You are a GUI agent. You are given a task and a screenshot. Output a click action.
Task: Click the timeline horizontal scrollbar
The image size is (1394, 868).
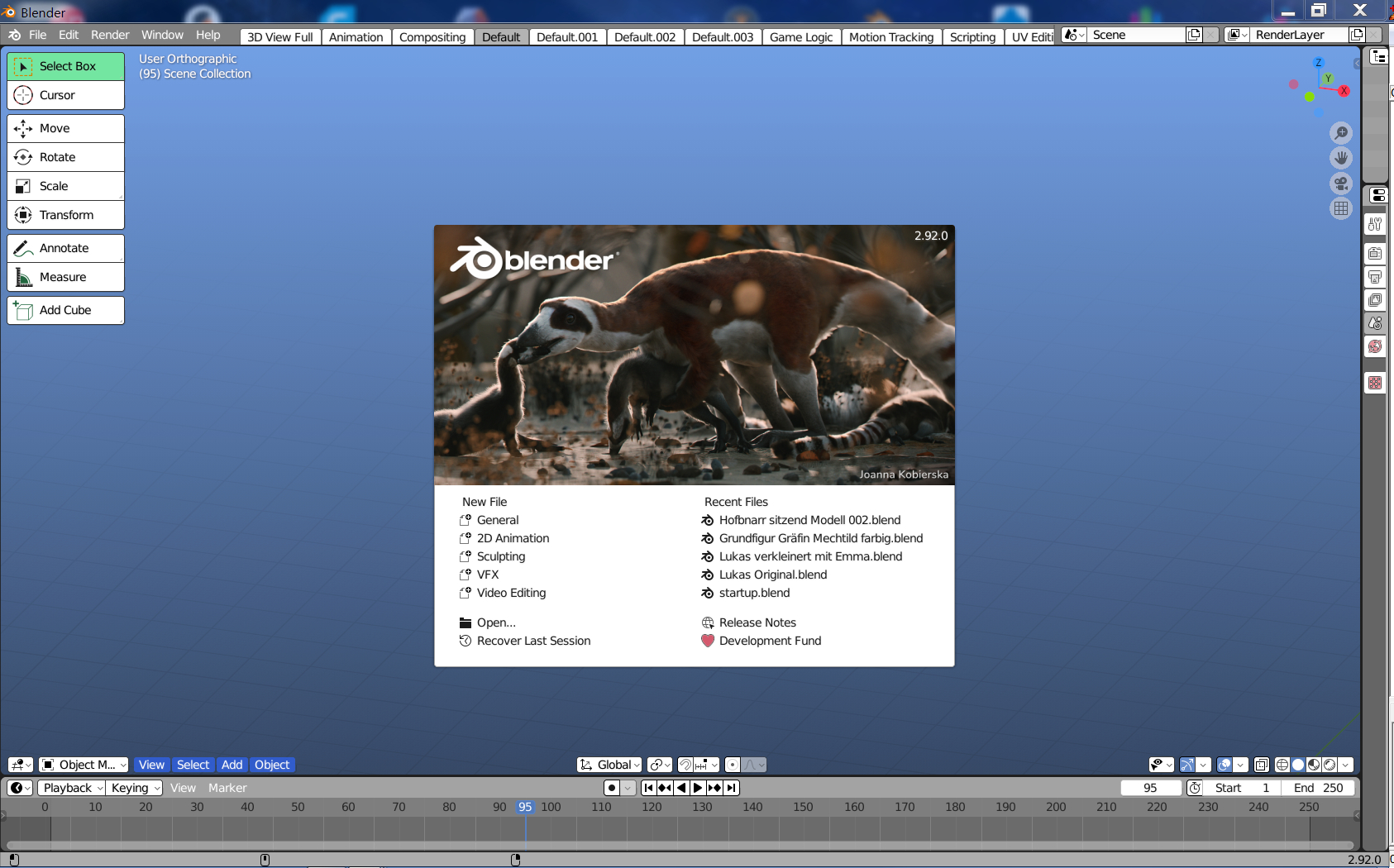678,845
